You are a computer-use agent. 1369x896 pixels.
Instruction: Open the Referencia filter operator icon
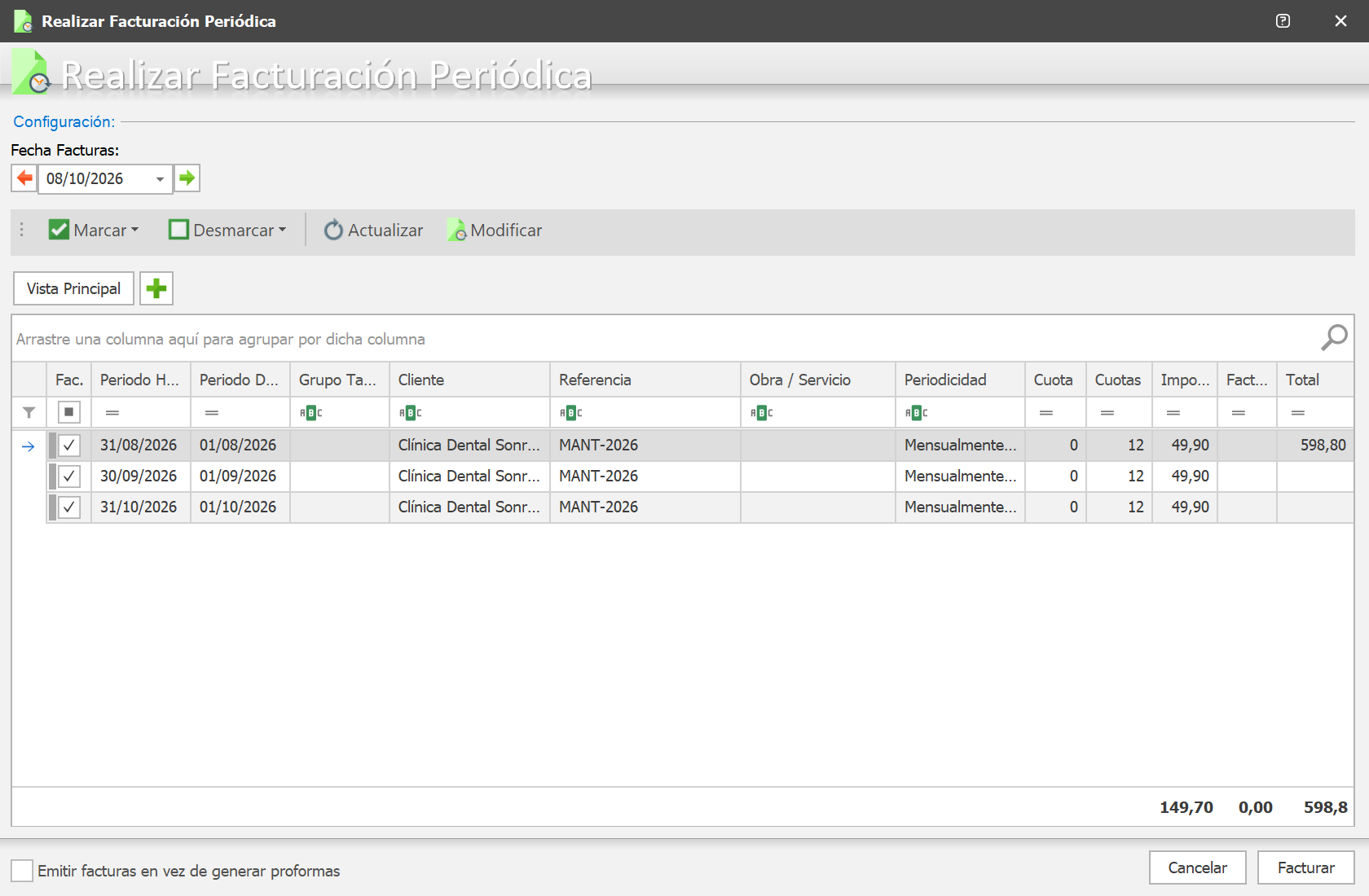pyautogui.click(x=571, y=413)
